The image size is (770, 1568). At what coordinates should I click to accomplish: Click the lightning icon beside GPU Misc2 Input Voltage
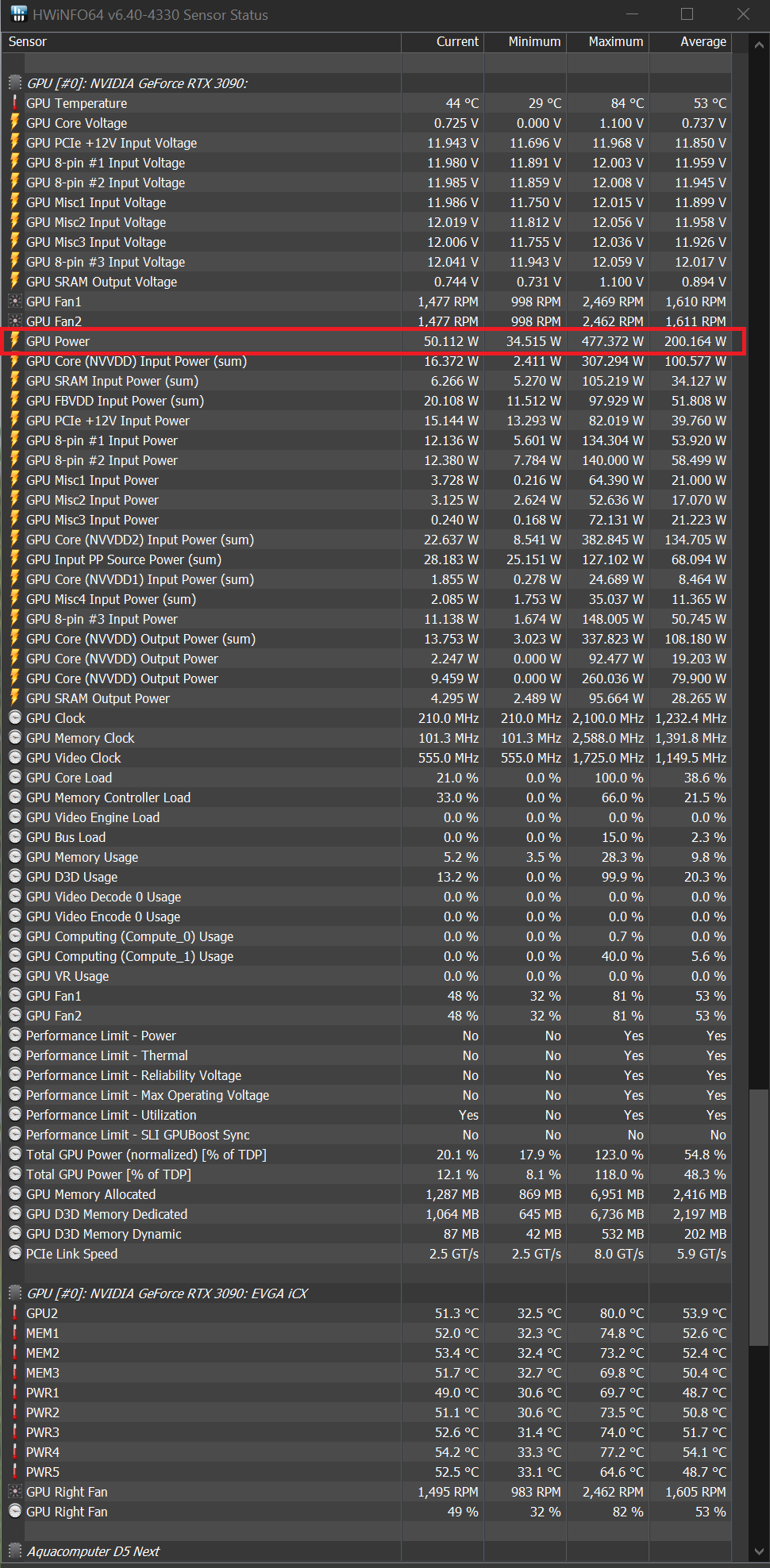pyautogui.click(x=14, y=222)
